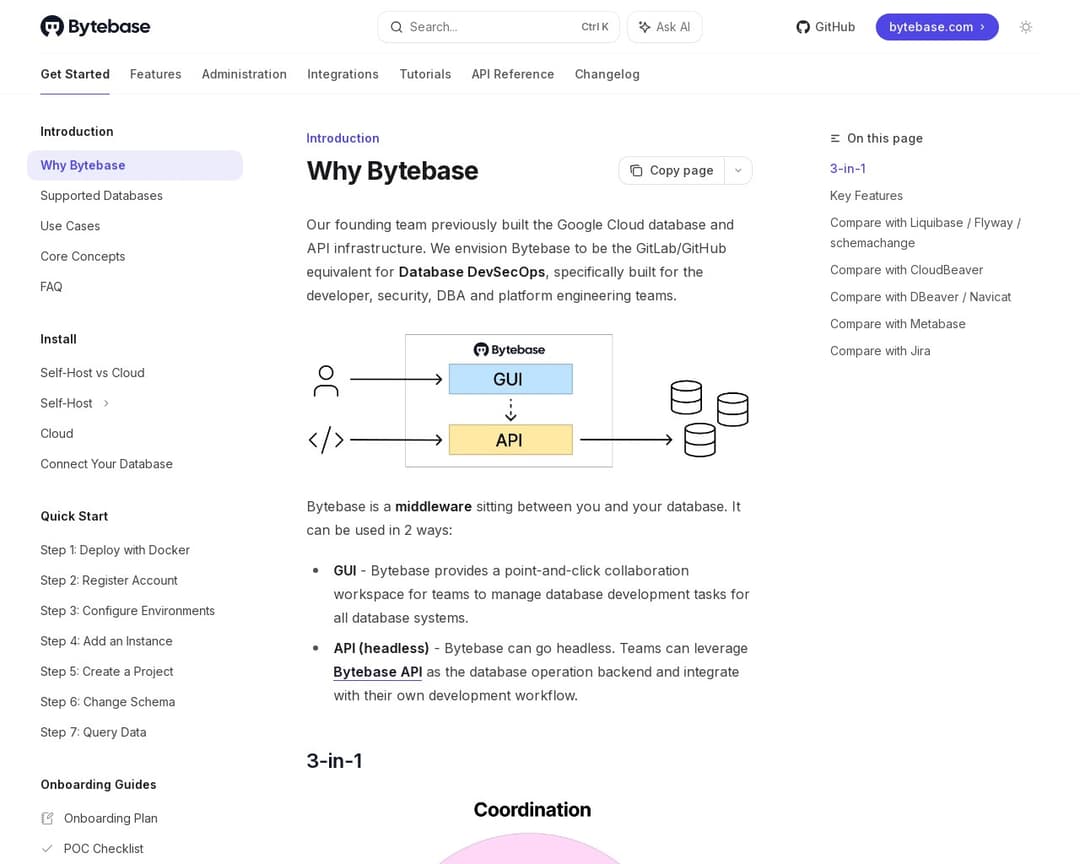
Task: Jump to Compare with Metabase section
Action: coord(897,324)
